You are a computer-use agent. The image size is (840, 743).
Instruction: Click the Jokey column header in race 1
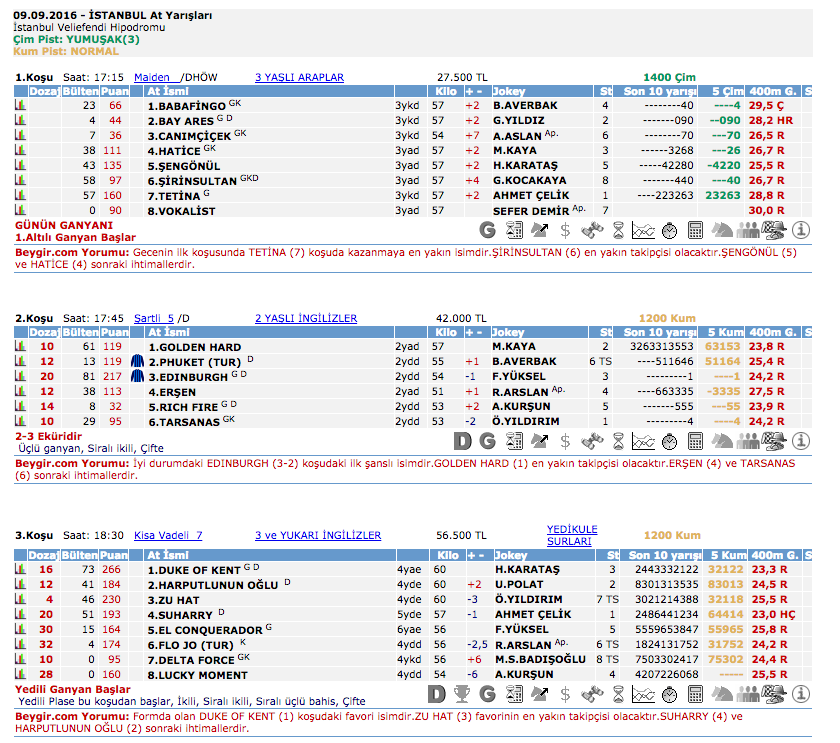click(x=508, y=91)
